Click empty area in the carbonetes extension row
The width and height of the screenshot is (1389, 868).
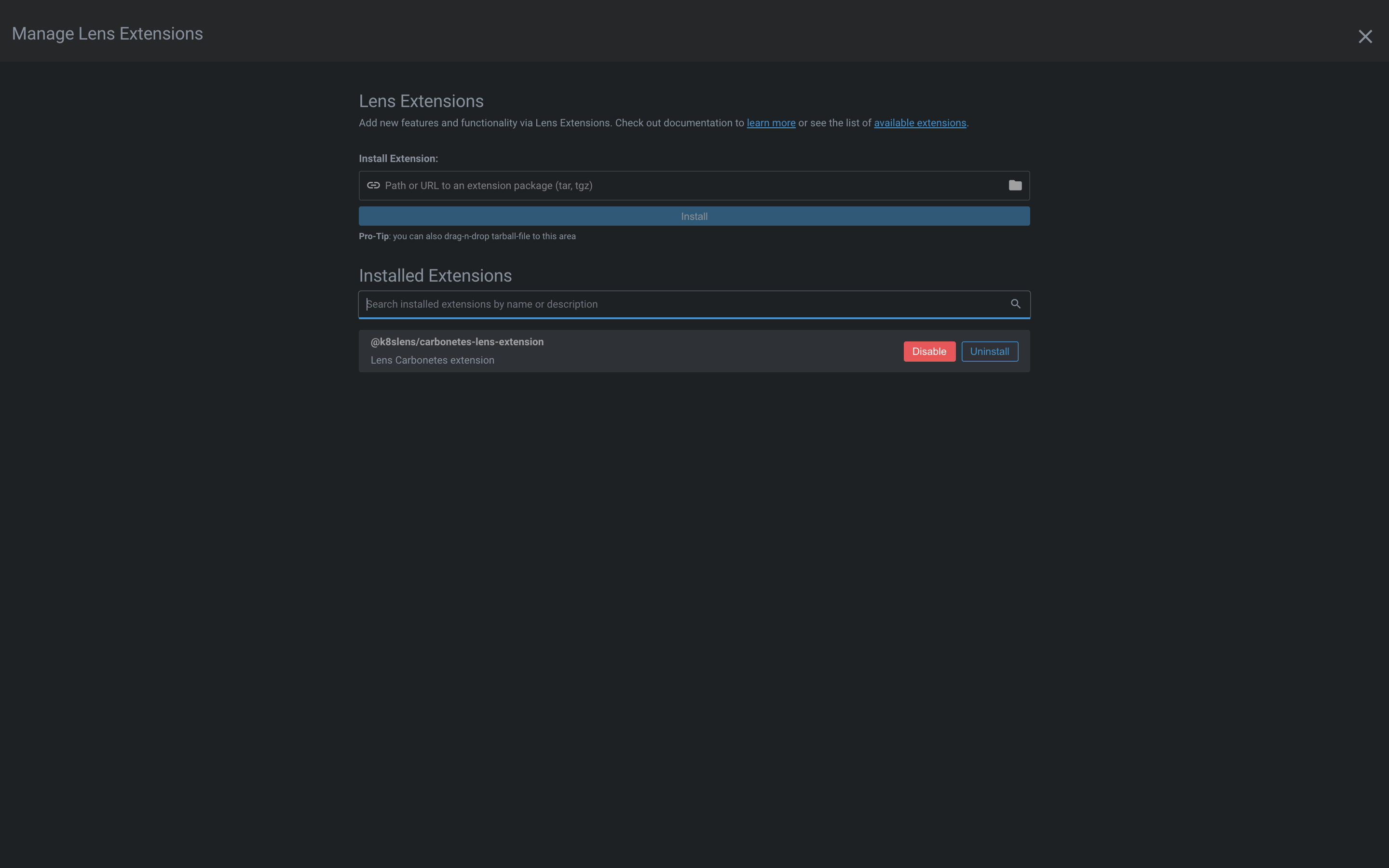point(718,352)
